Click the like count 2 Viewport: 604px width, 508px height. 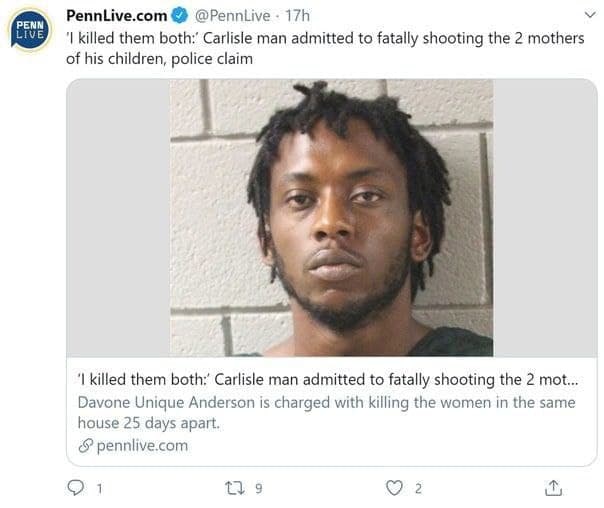[x=418, y=489]
